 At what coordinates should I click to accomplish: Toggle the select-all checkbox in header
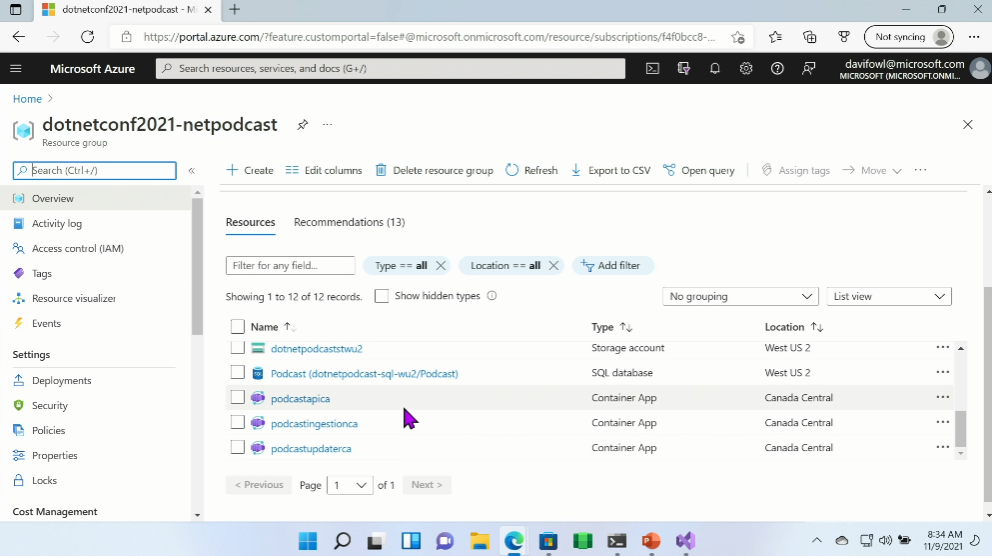click(238, 327)
